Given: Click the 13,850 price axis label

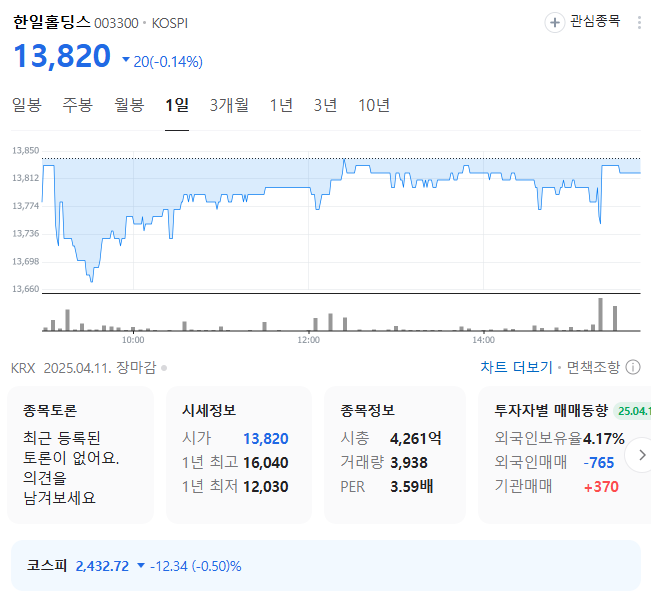Looking at the screenshot, I should [26, 150].
